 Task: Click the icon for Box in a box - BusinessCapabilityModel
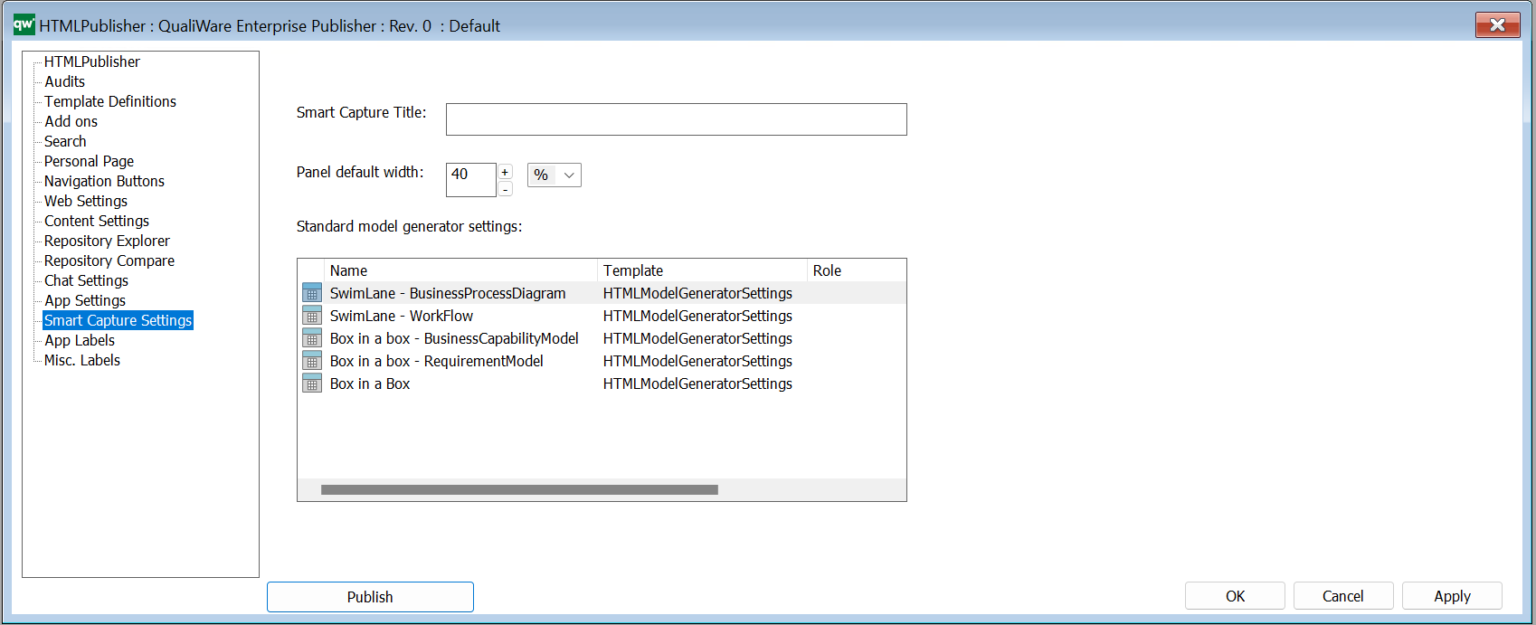click(311, 338)
